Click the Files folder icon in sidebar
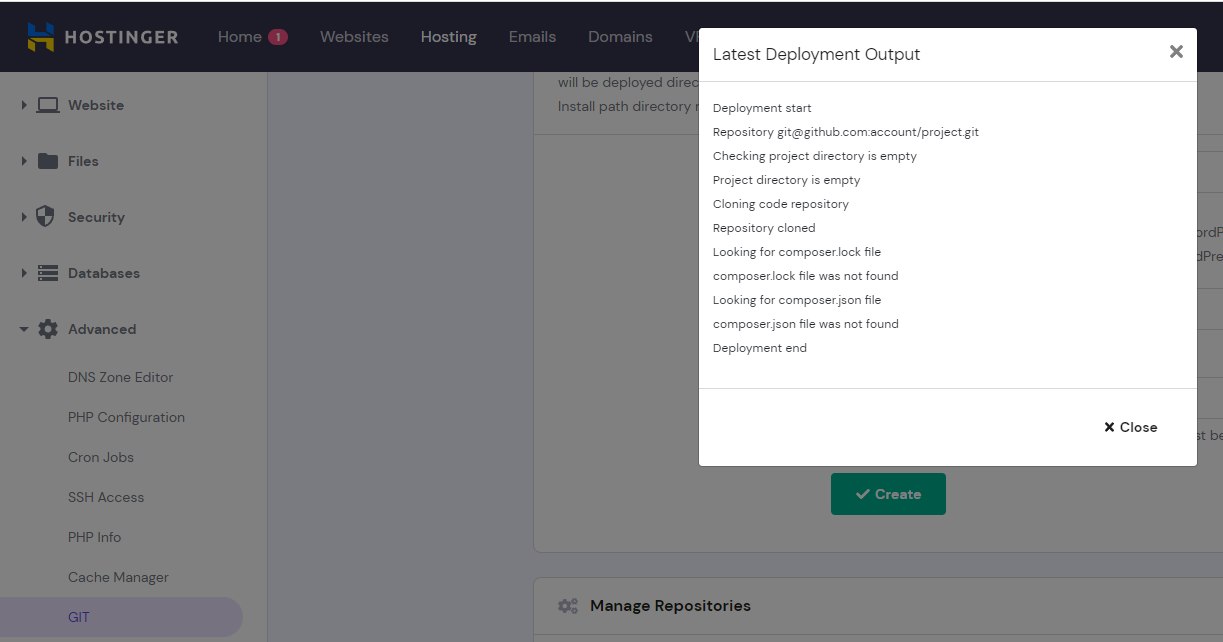1223x642 pixels. pos(47,160)
